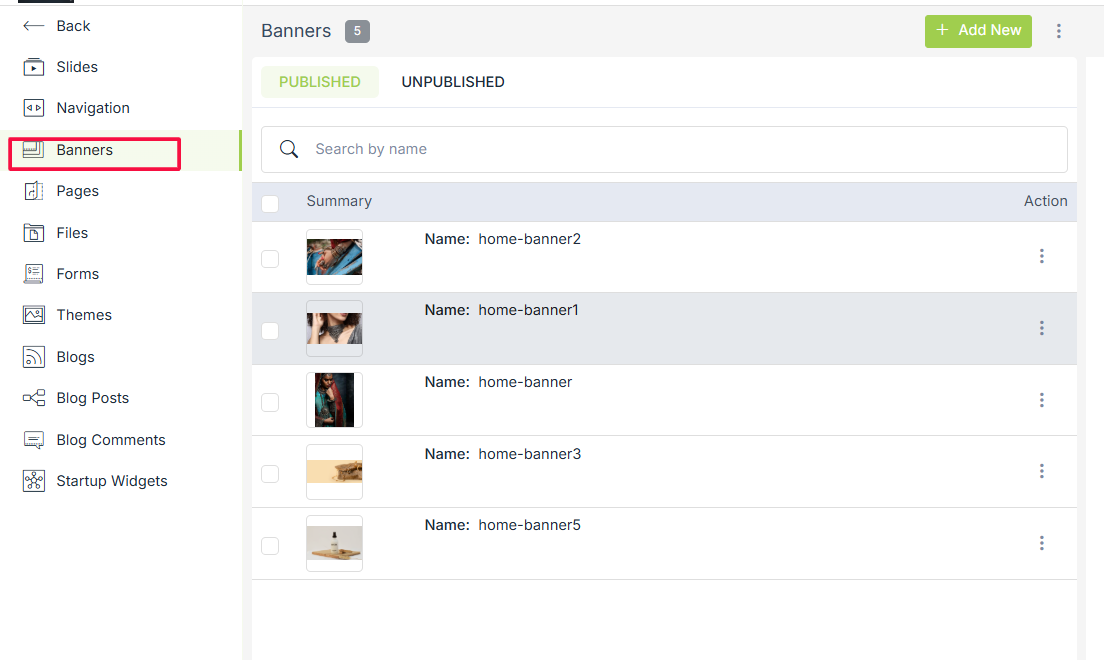Screen dimensions: 1104x660
Task: Expand three-dot menu for home-banner5
Action: click(x=1041, y=543)
